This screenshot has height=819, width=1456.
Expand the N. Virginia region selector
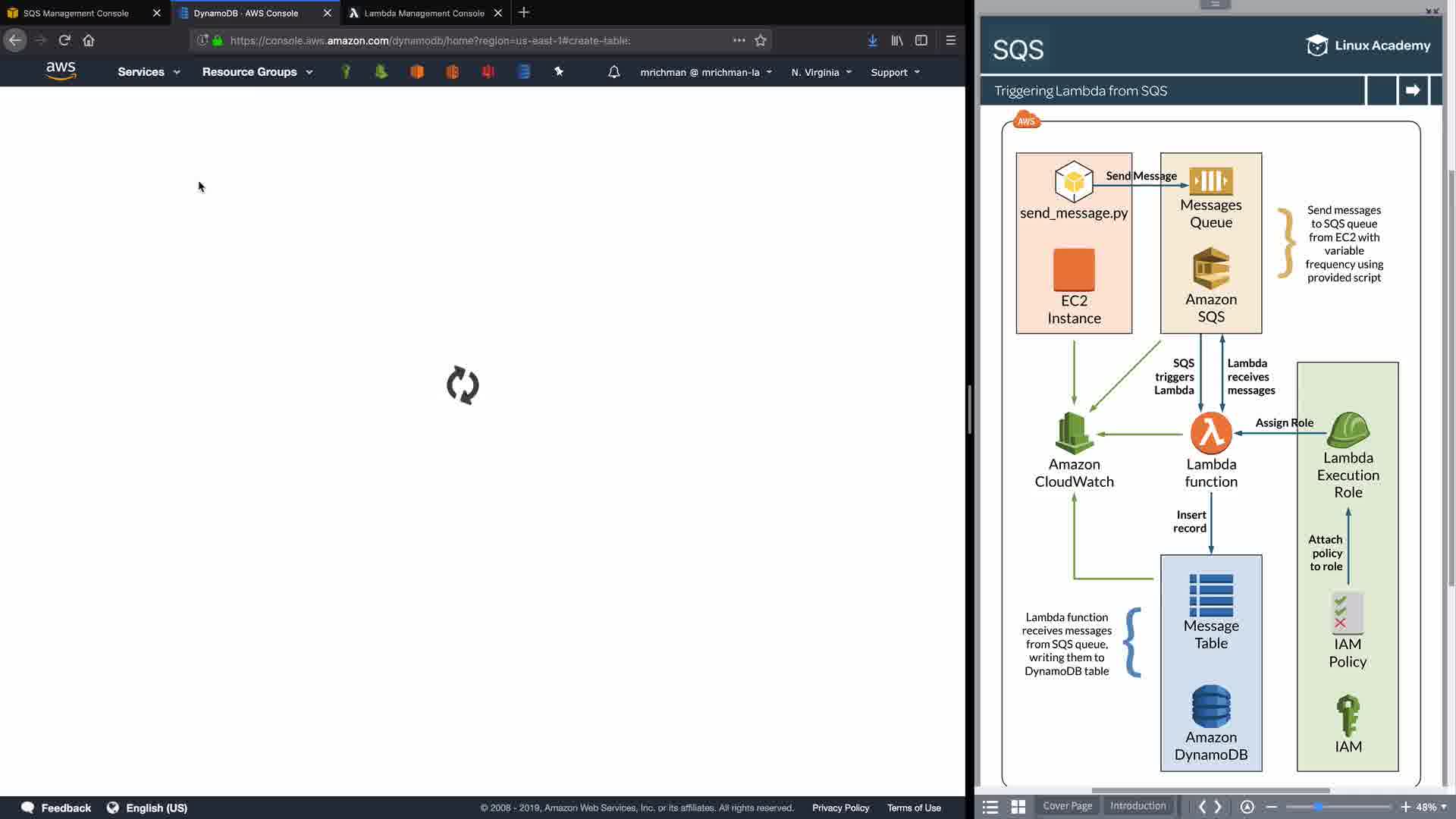click(821, 72)
